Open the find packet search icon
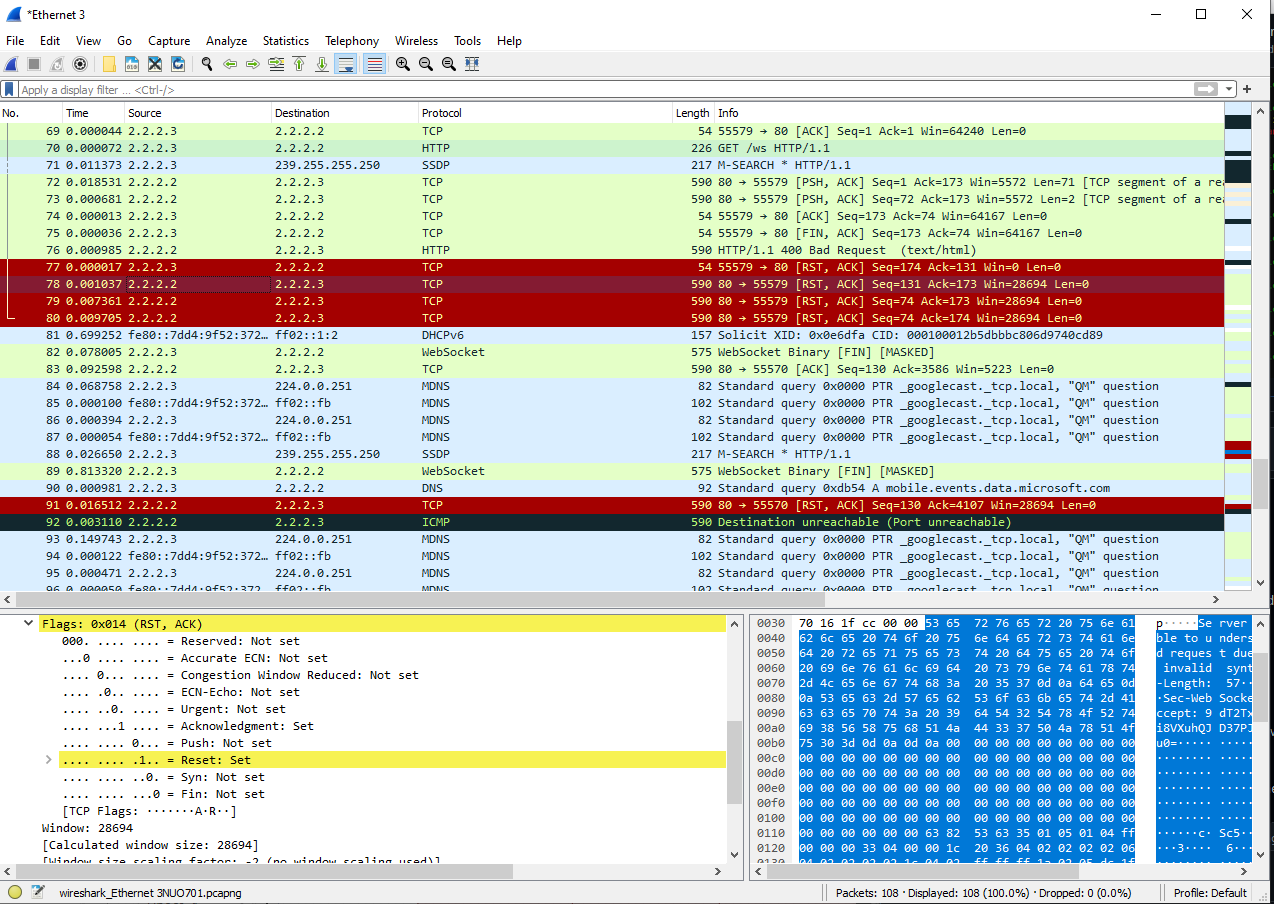Viewport: 1274px width, 904px height. 206,64
